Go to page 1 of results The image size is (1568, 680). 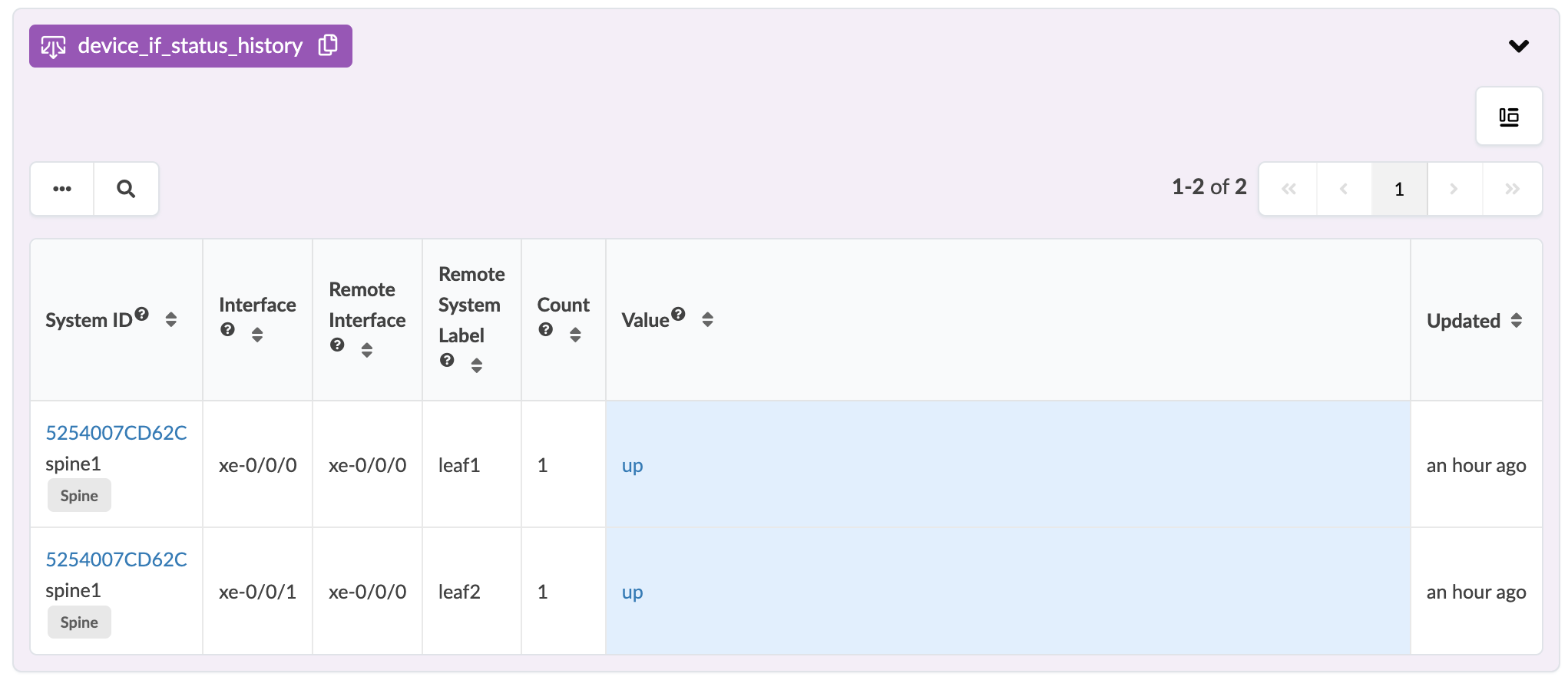pos(1399,189)
